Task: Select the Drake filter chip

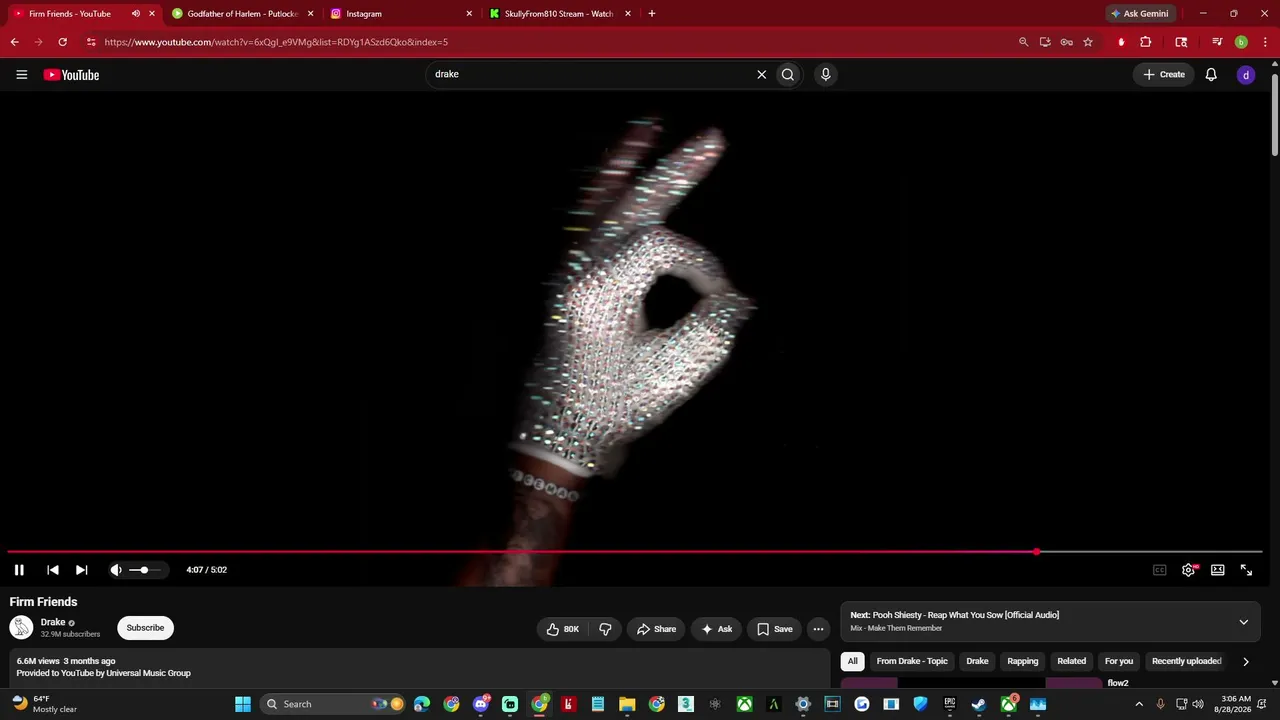Action: [977, 661]
